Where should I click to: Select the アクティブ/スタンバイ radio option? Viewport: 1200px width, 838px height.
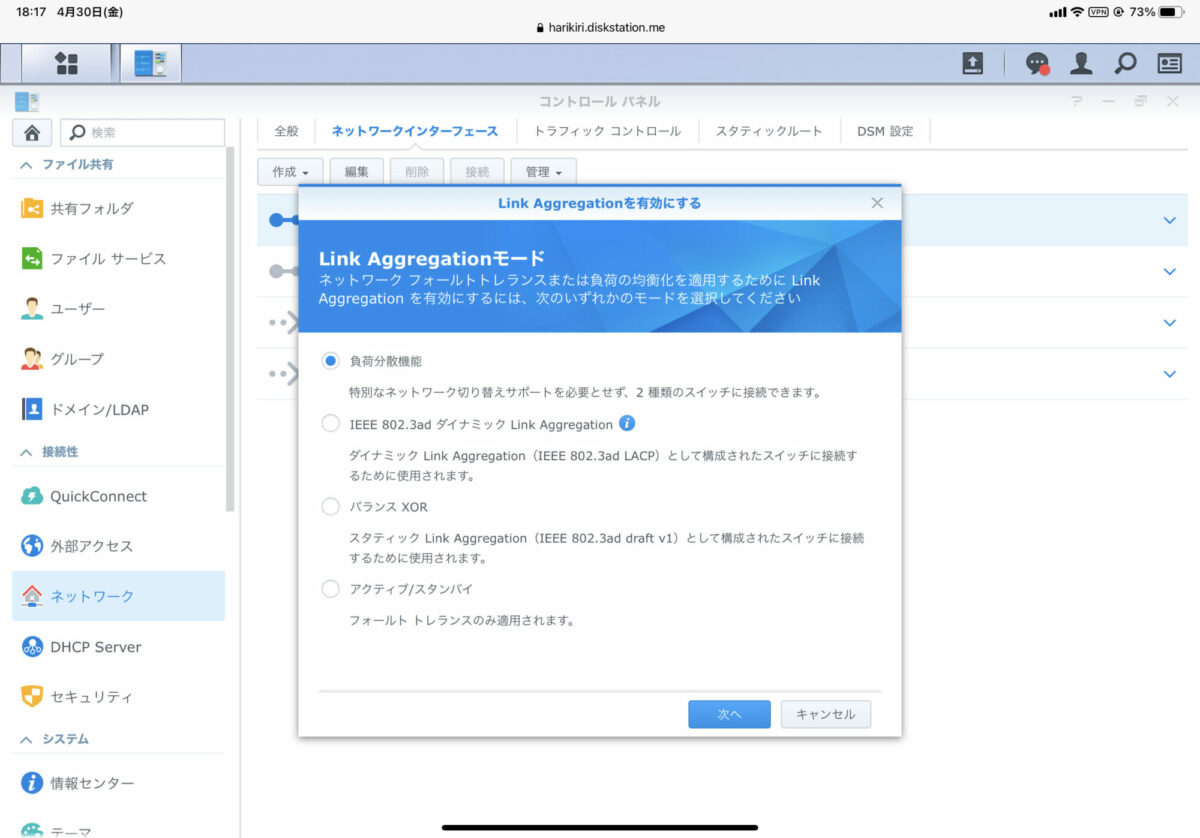click(x=330, y=589)
